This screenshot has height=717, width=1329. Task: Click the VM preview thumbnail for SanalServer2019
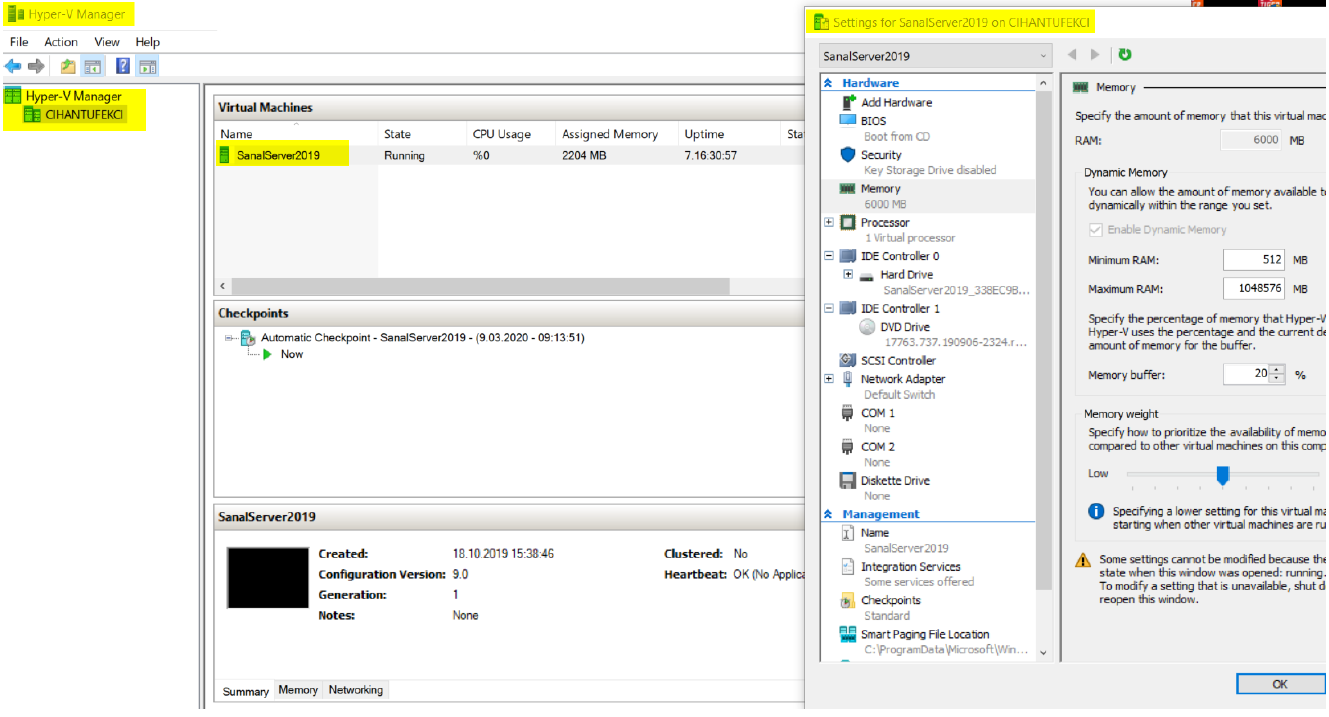268,578
